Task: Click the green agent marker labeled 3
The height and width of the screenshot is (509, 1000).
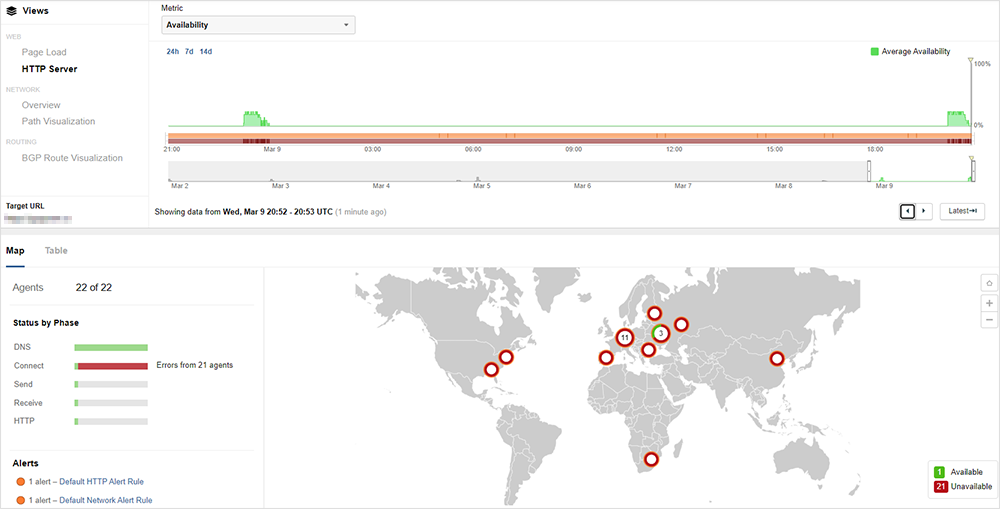Action: [661, 333]
